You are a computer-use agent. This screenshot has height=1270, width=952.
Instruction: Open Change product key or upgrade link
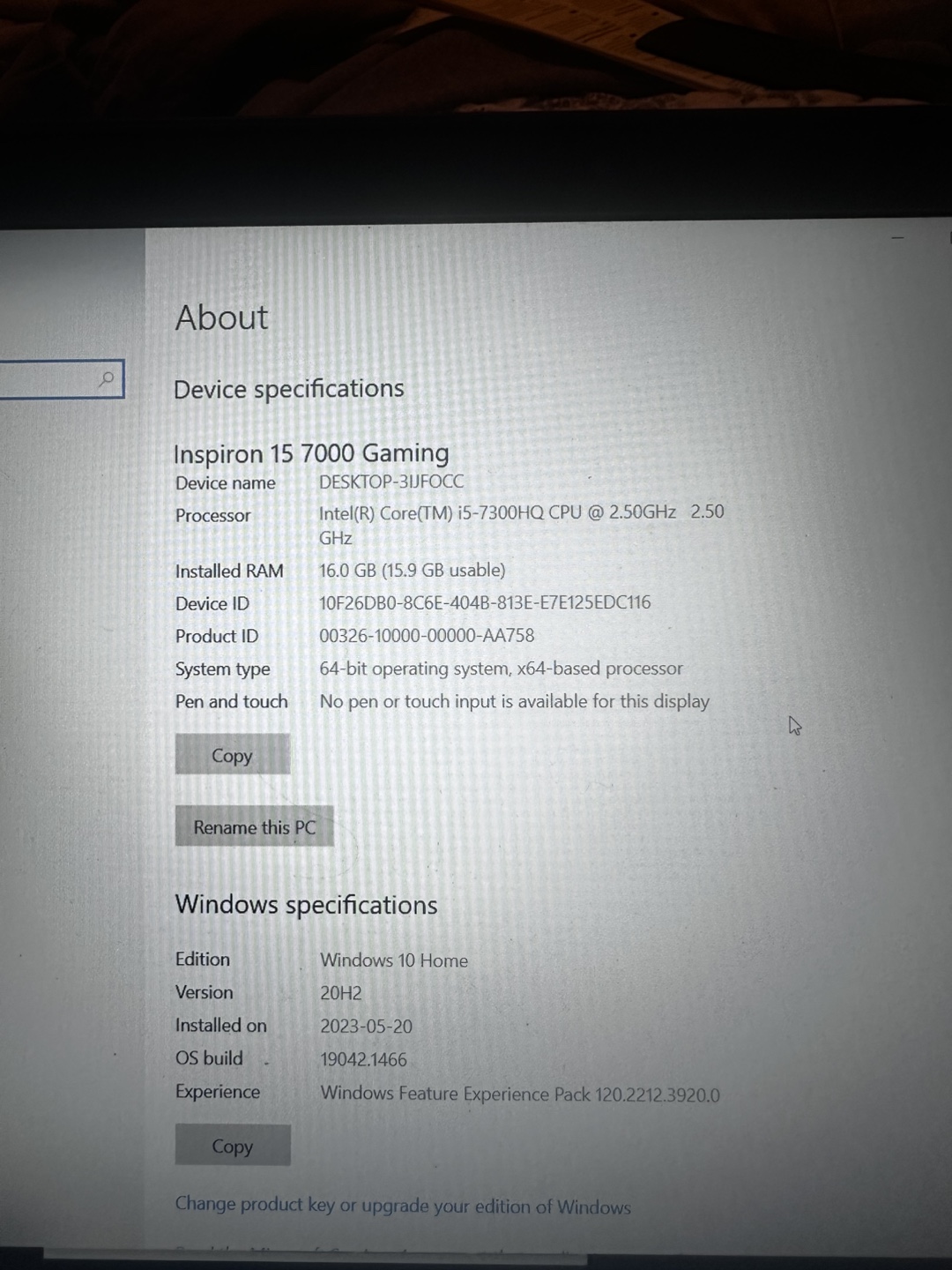pyautogui.click(x=403, y=1206)
